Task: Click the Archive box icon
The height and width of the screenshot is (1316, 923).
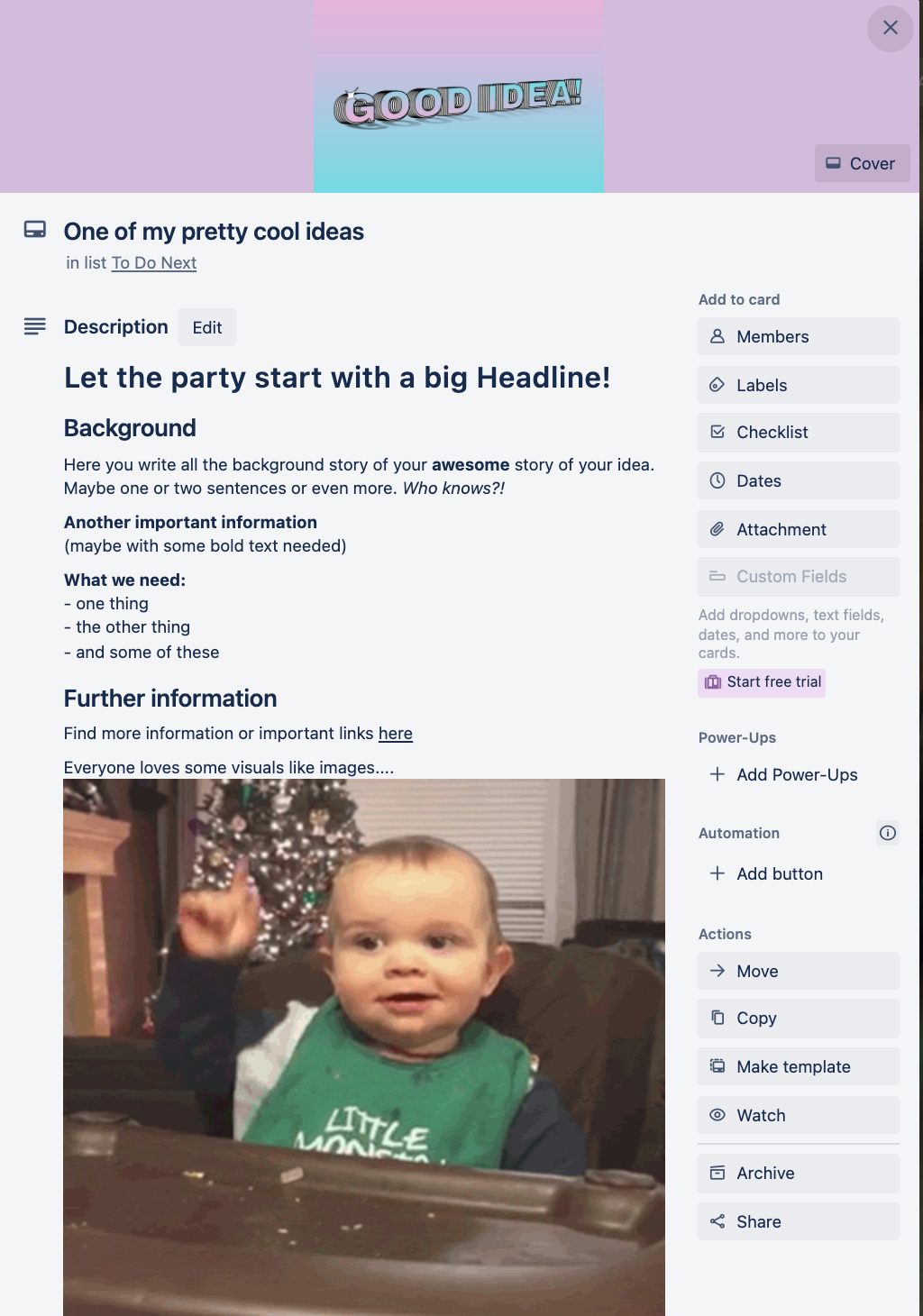Action: click(x=717, y=1173)
